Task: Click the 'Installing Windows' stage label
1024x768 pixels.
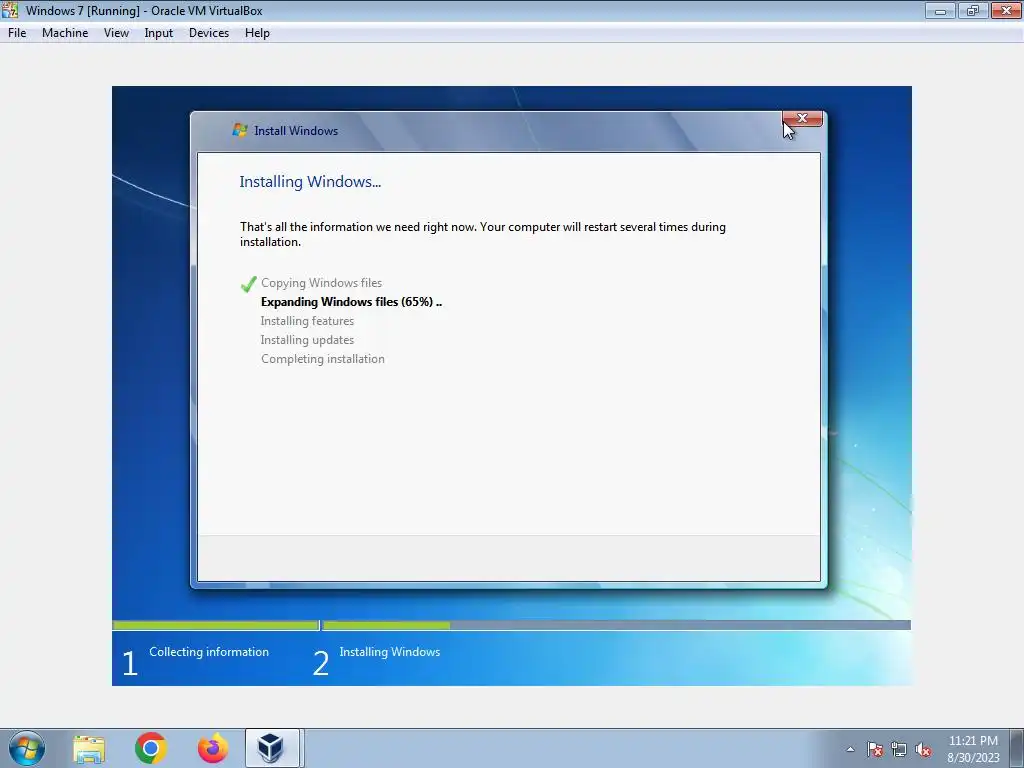Action: click(390, 652)
